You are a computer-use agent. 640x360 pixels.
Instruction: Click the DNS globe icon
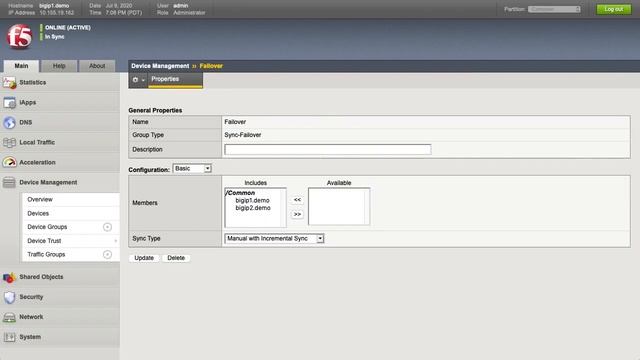[x=9, y=122]
